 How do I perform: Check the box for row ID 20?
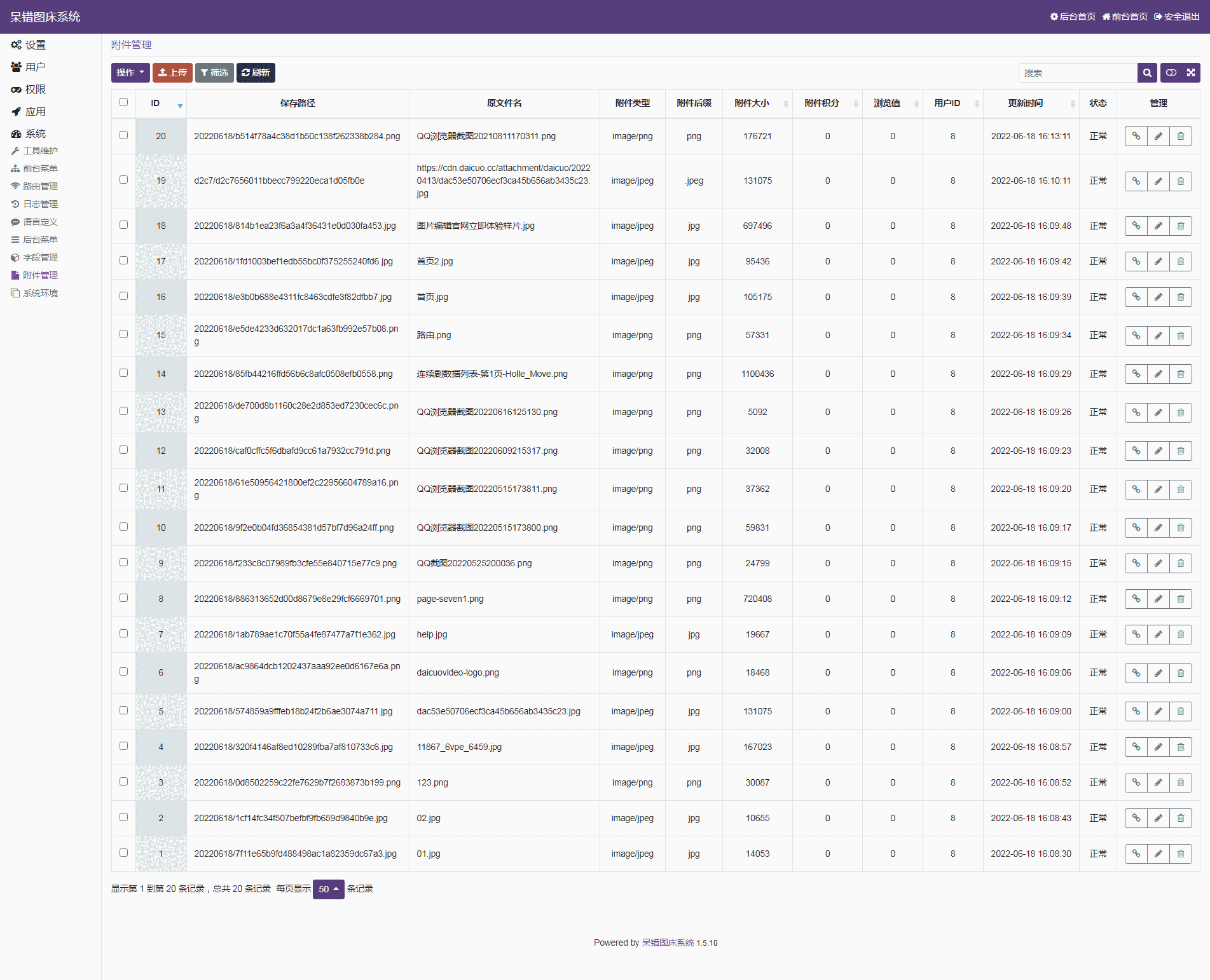click(x=123, y=135)
